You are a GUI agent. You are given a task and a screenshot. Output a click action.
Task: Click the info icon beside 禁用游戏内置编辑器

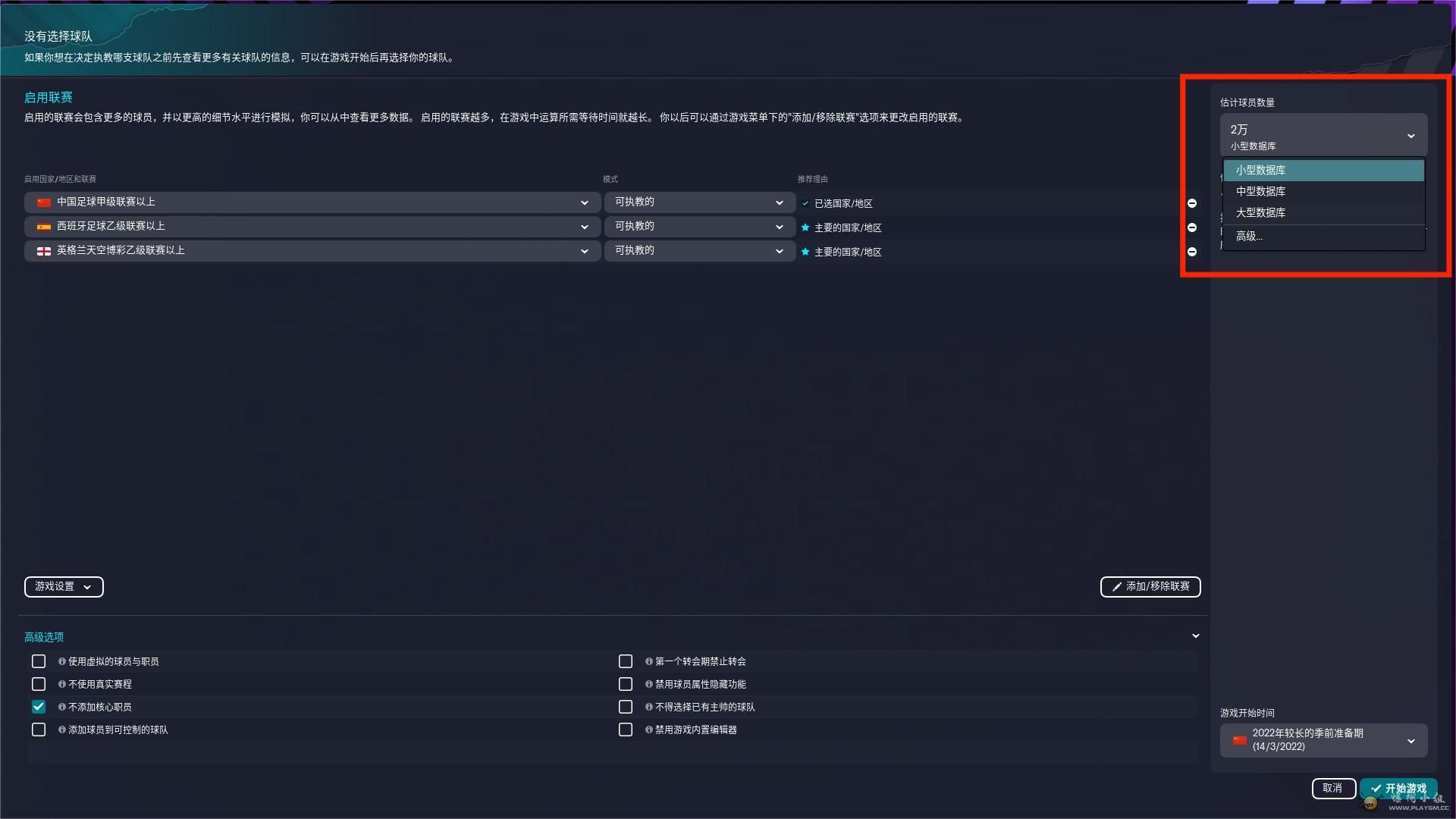pos(649,730)
